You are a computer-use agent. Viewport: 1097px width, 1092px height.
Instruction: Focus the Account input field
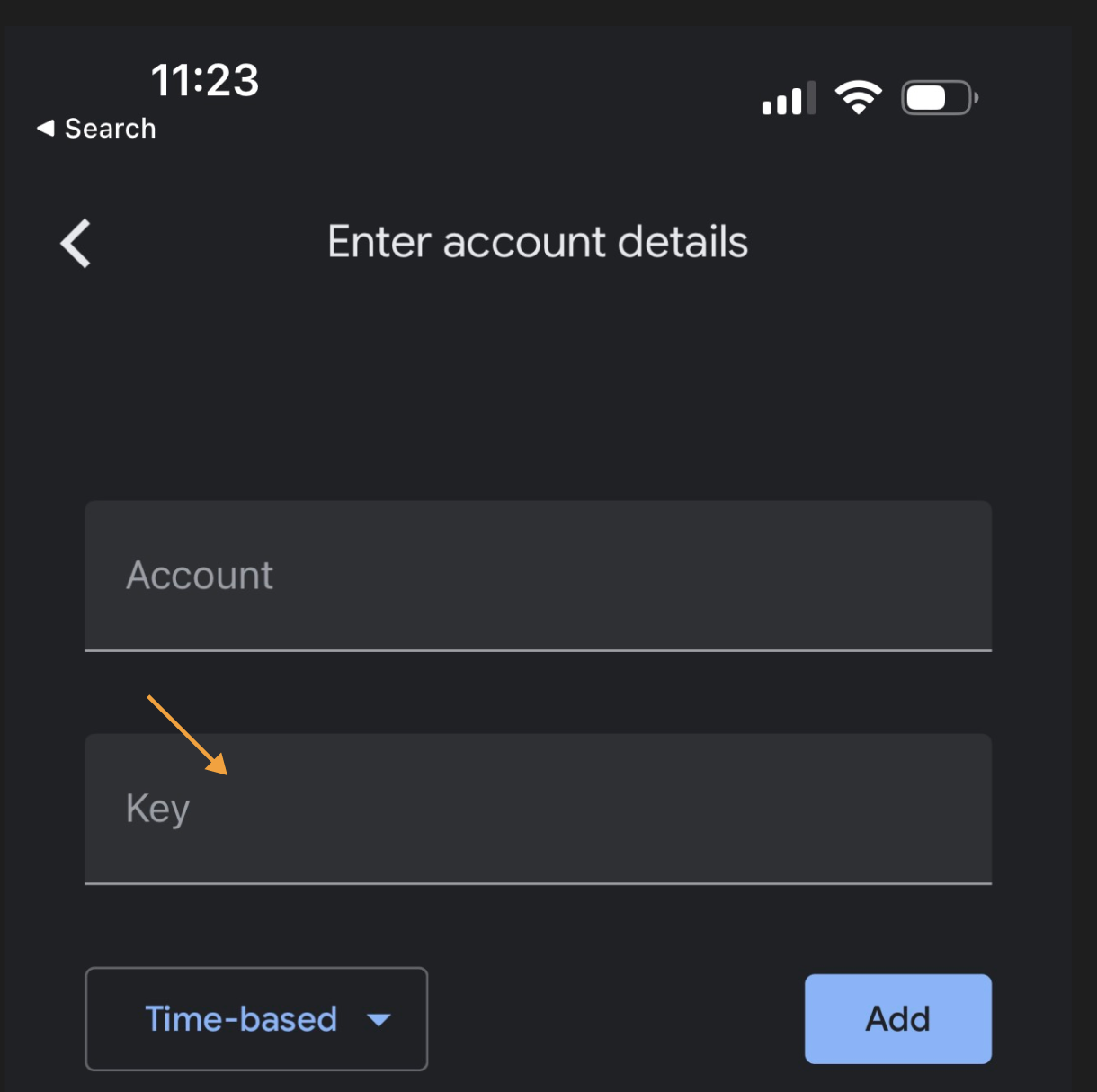(538, 576)
